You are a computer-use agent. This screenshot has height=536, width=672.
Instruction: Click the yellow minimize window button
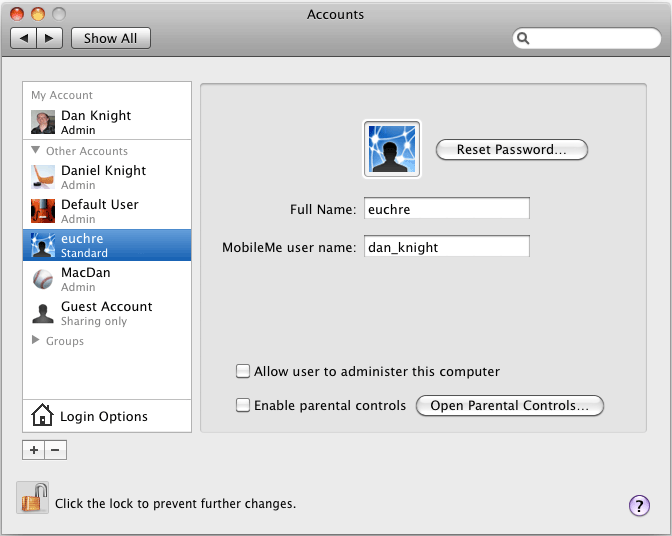coord(38,14)
